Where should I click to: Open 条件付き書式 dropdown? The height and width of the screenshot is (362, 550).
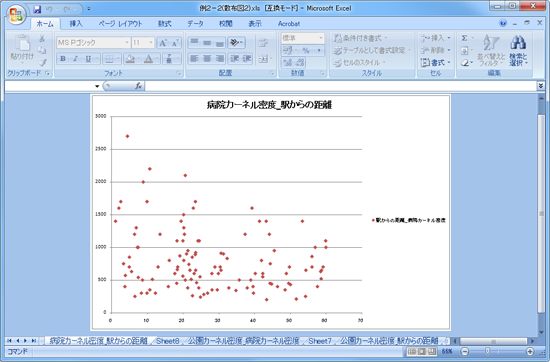tap(360, 38)
